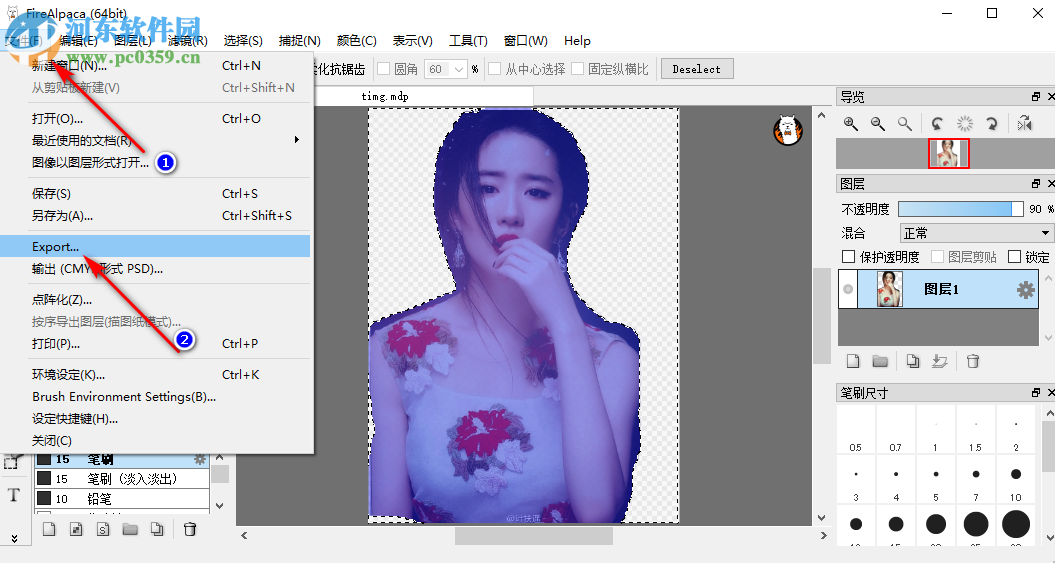The height and width of the screenshot is (563, 1055).
Task: Switch to the timg.mdp document tab
Action: pyautogui.click(x=385, y=96)
